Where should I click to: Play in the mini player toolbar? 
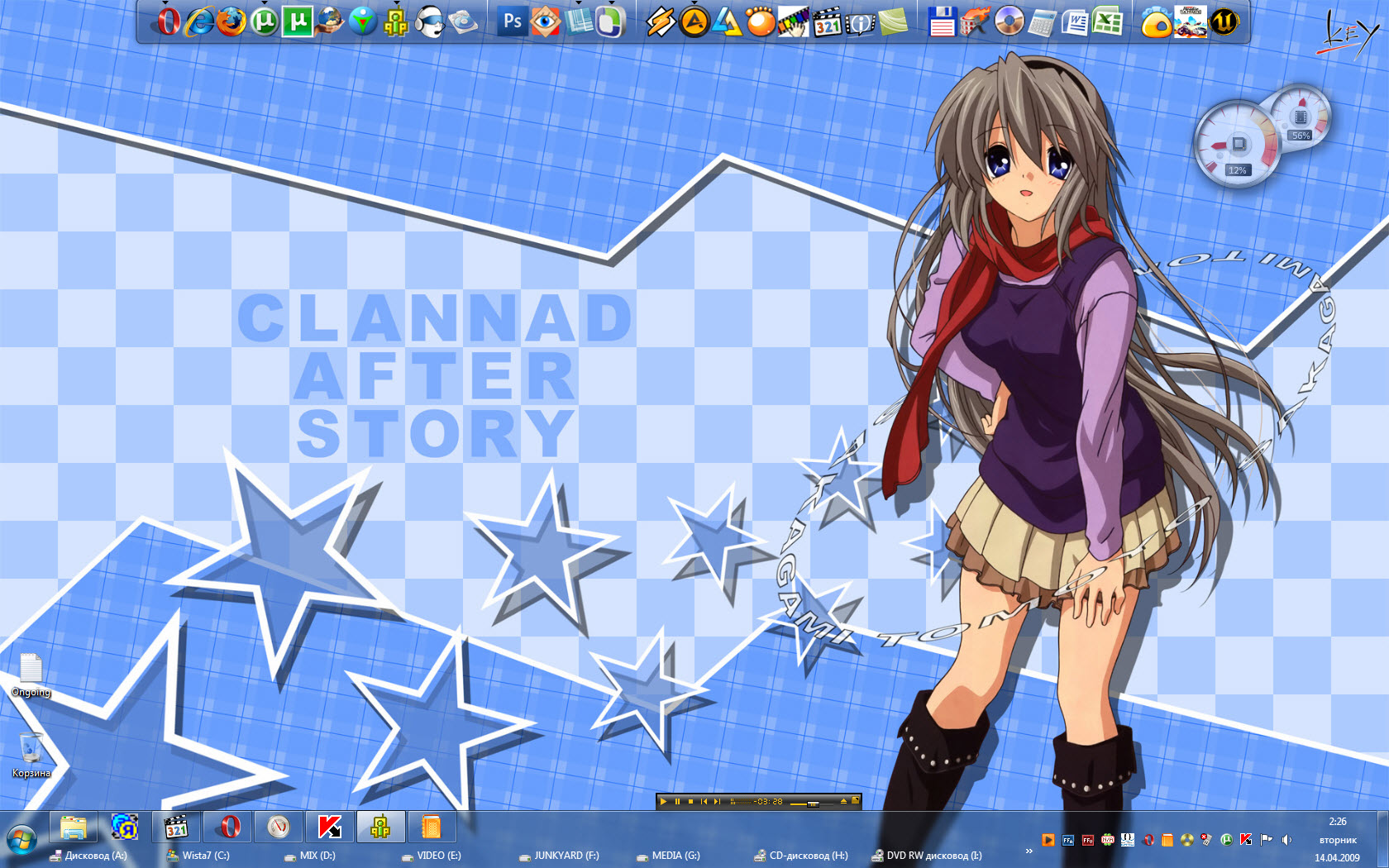pos(664,801)
